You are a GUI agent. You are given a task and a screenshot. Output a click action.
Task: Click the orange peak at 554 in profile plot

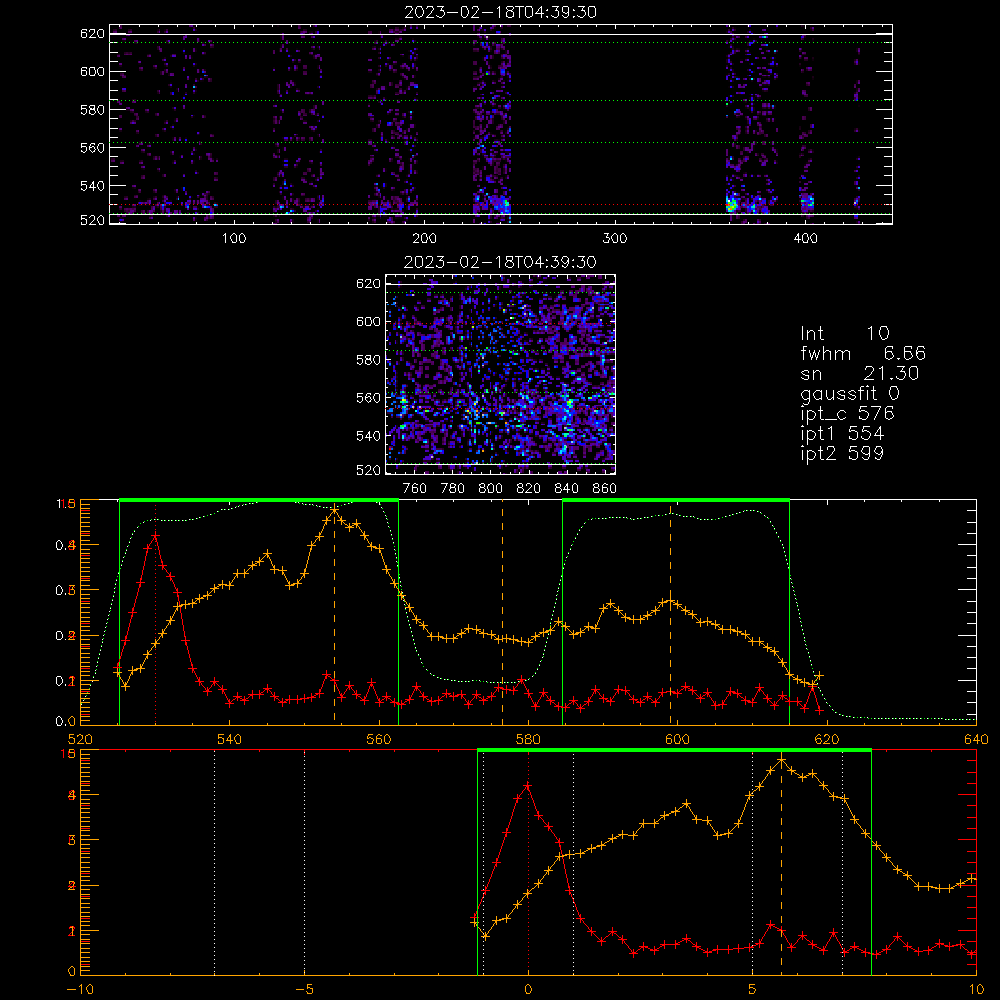(334, 509)
